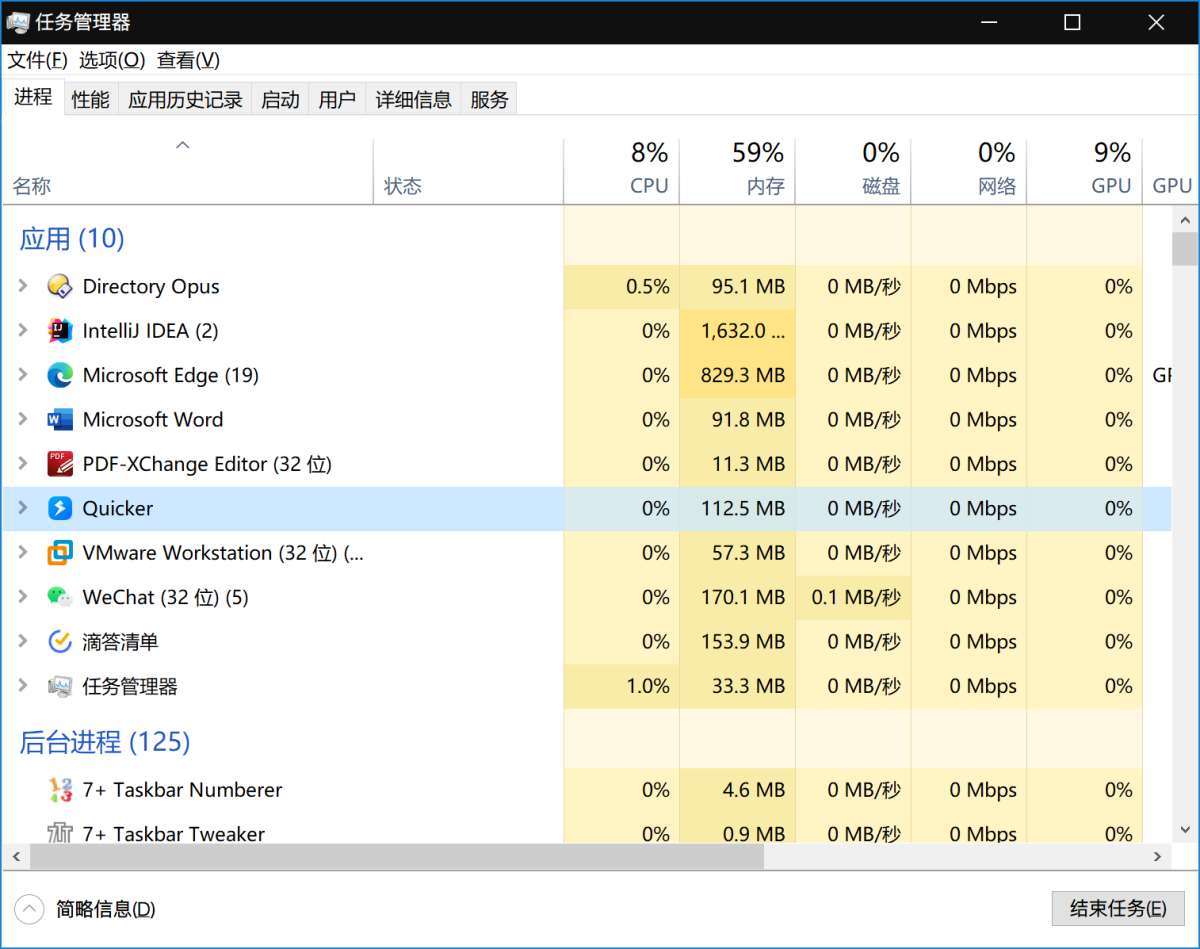This screenshot has width=1200, height=949.
Task: Select the 应用 (10) group header
Action: pyautogui.click(x=72, y=239)
